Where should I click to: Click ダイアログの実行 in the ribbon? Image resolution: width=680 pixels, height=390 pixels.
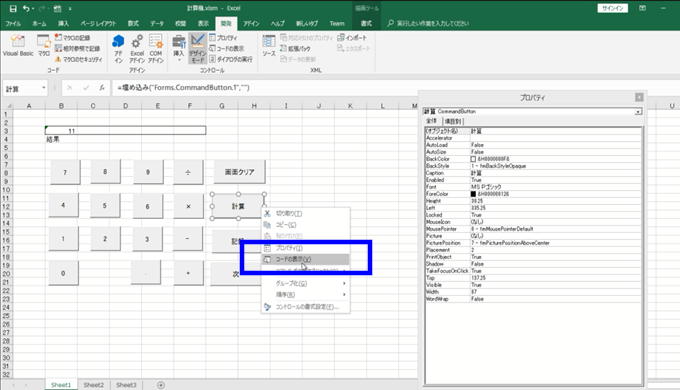[x=231, y=59]
